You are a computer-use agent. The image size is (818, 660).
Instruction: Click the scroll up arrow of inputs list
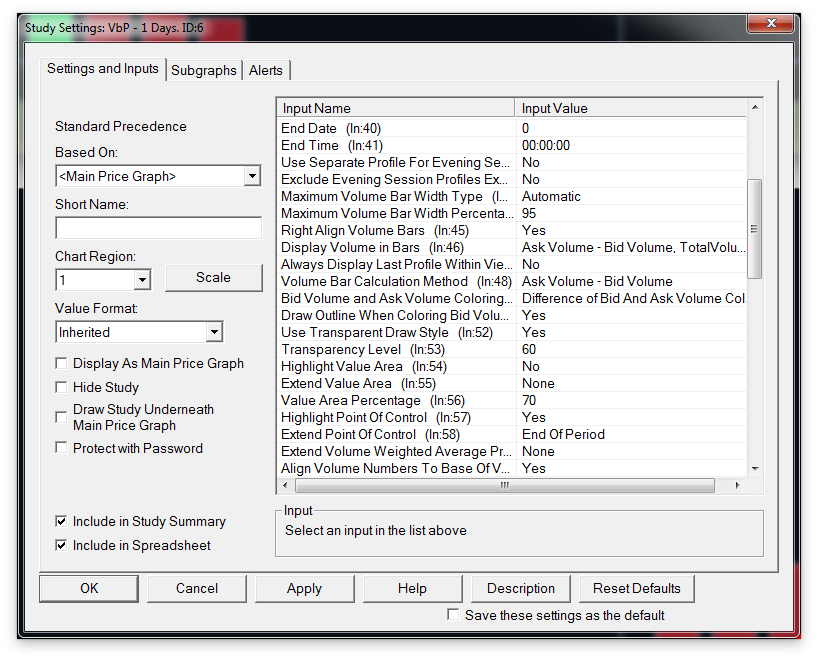tap(755, 107)
